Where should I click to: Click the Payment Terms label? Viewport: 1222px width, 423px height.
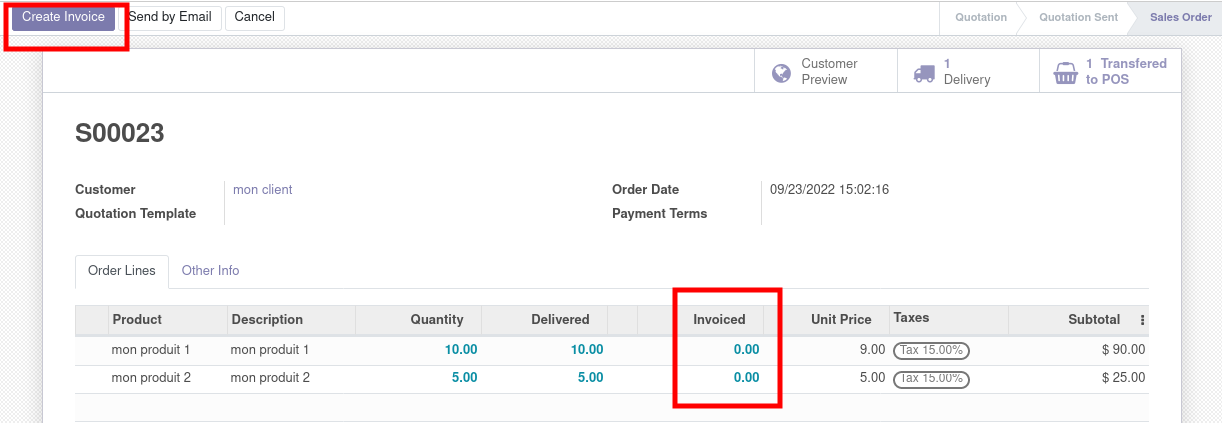coord(660,213)
